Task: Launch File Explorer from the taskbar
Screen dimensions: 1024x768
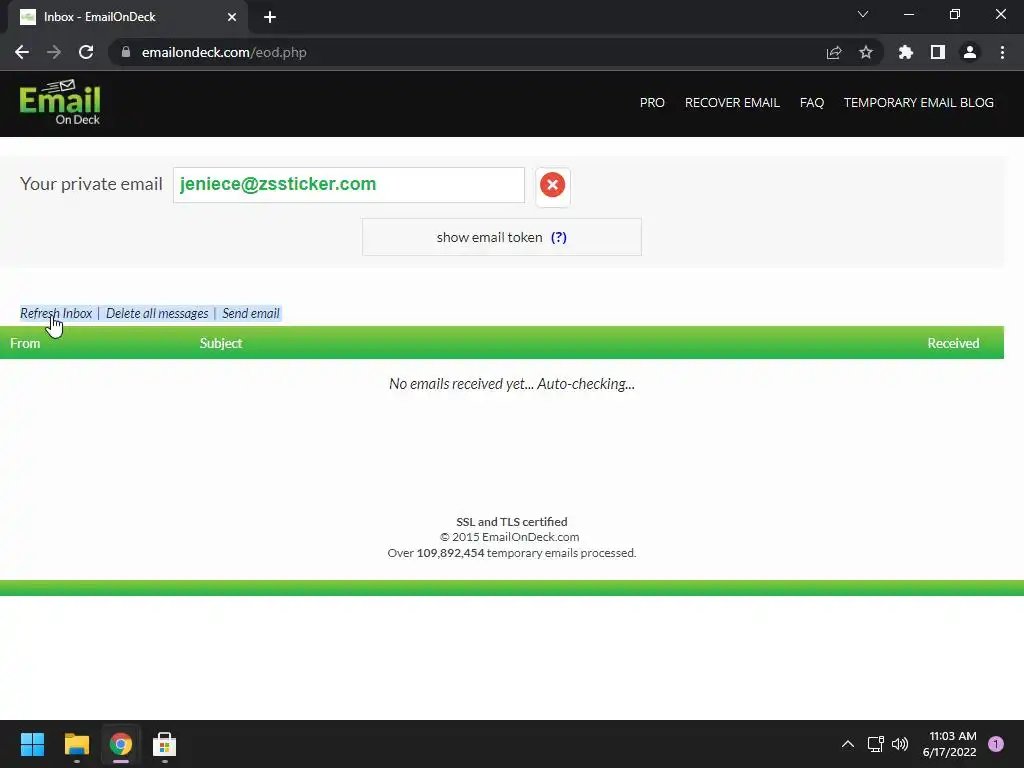Action: [76, 744]
